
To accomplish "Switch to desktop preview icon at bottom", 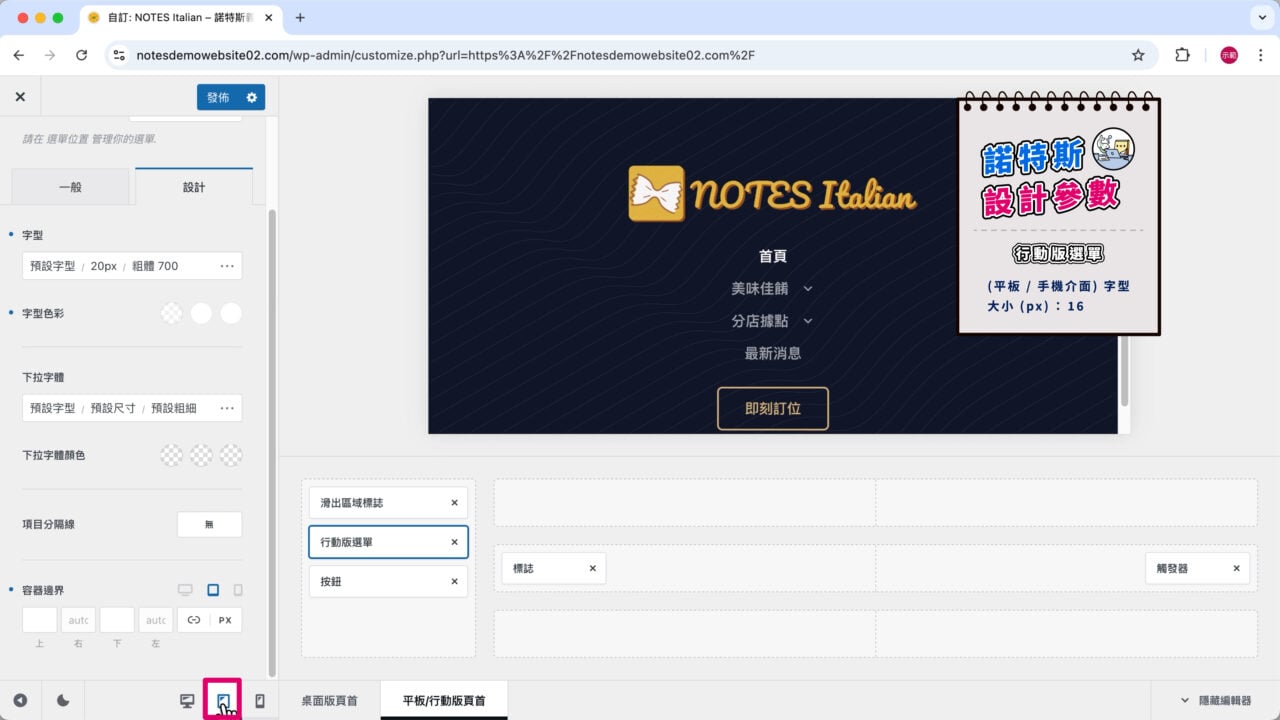I will pos(186,700).
